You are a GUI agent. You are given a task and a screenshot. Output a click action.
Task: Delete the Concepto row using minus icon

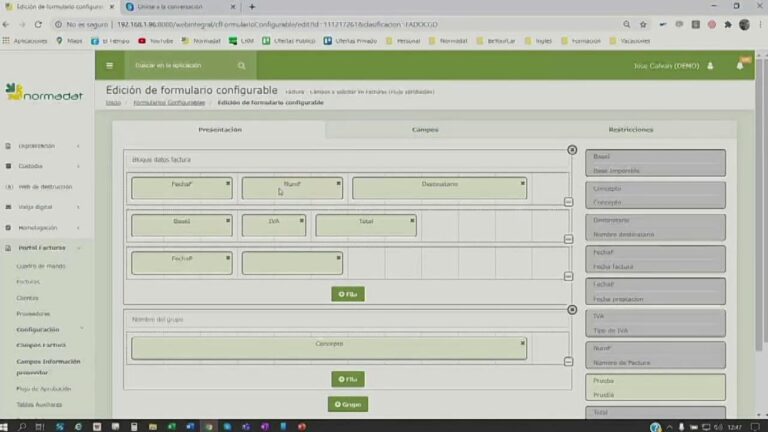pos(568,361)
